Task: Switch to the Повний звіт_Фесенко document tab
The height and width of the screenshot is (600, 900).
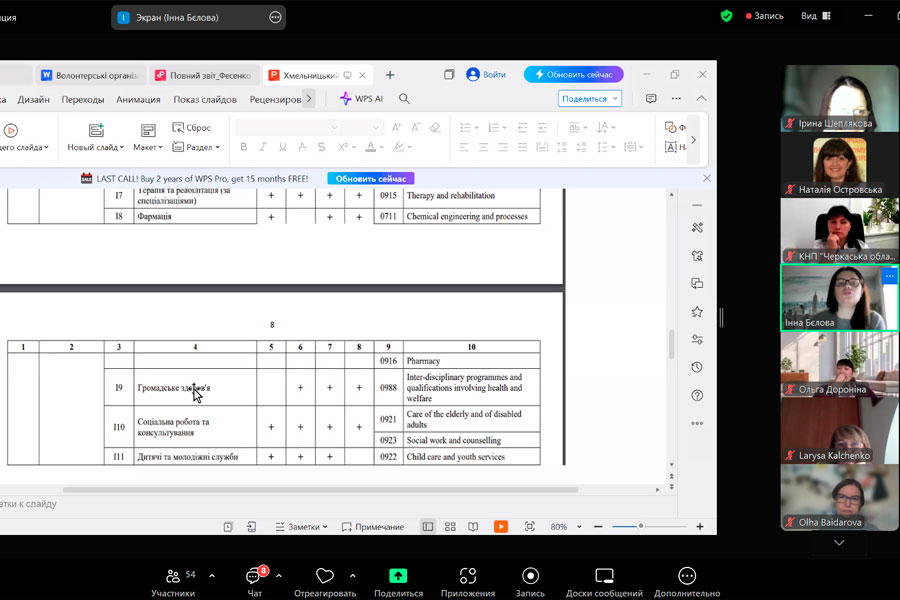Action: pos(204,75)
